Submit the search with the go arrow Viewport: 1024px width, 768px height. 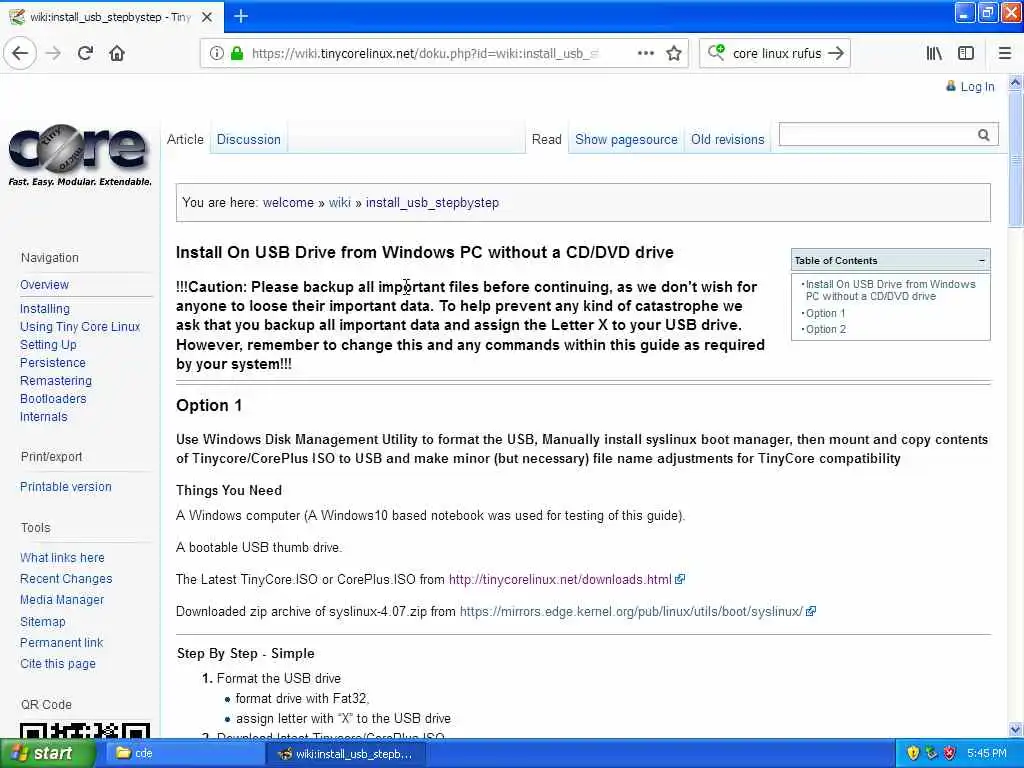(x=836, y=54)
